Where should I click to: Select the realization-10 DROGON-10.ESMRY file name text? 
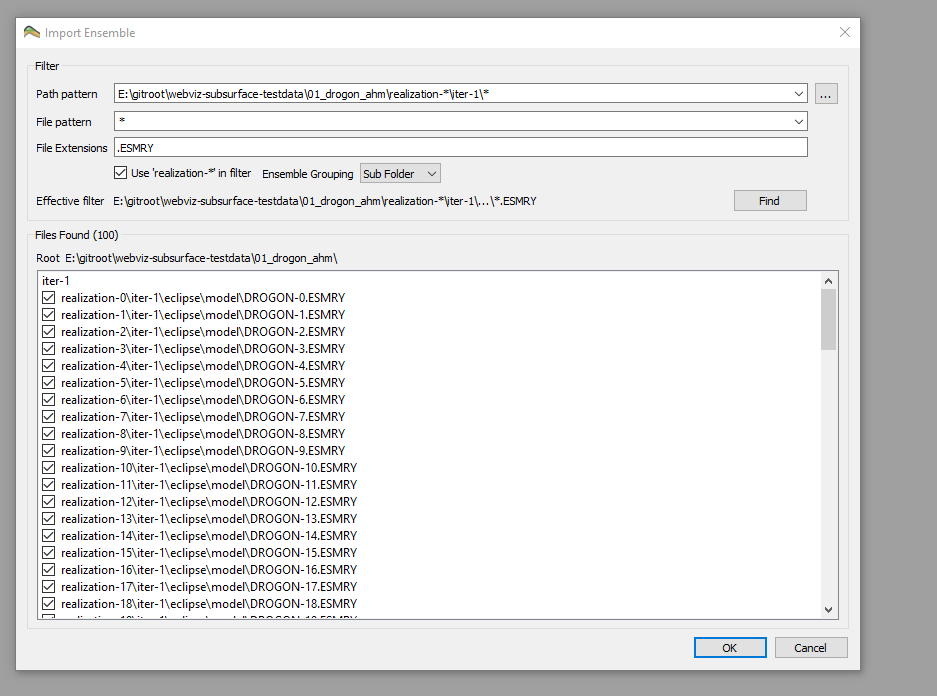209,468
